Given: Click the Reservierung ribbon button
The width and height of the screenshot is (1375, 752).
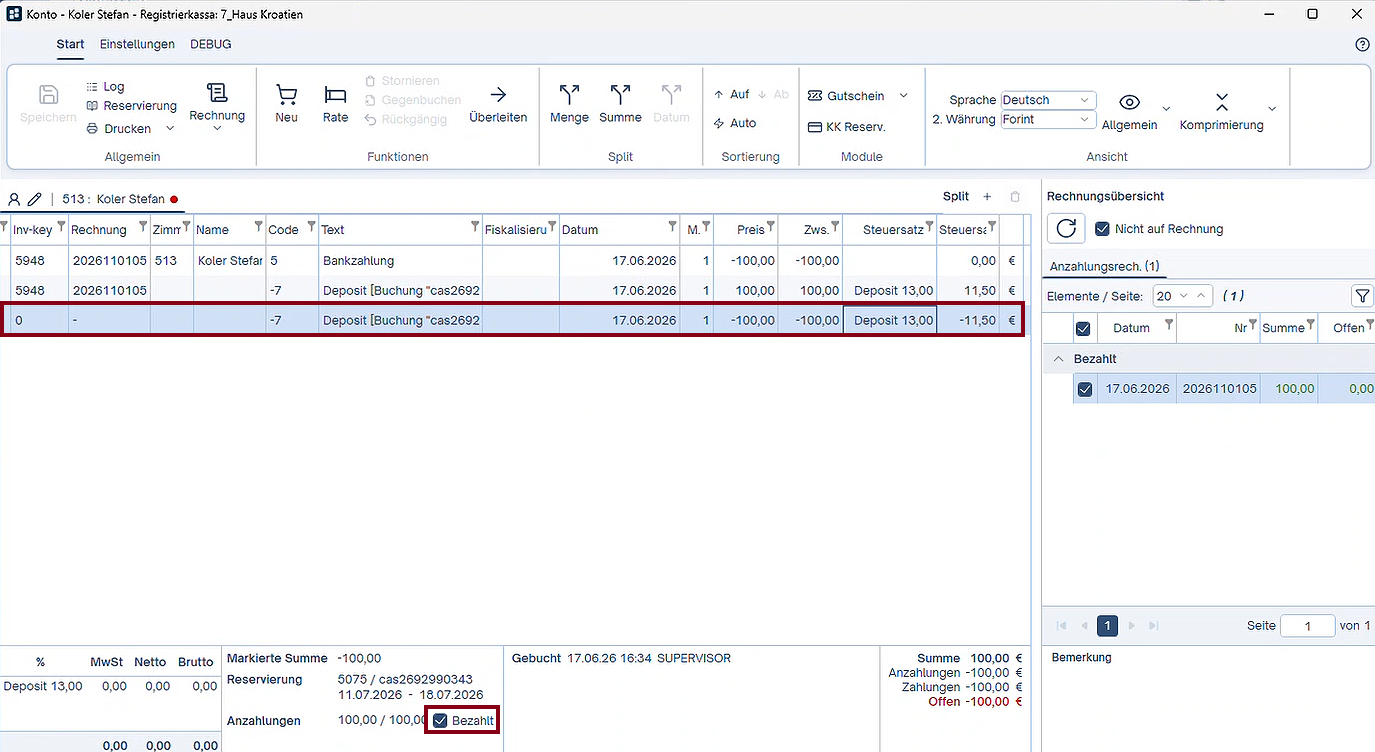Looking at the screenshot, I should [131, 106].
